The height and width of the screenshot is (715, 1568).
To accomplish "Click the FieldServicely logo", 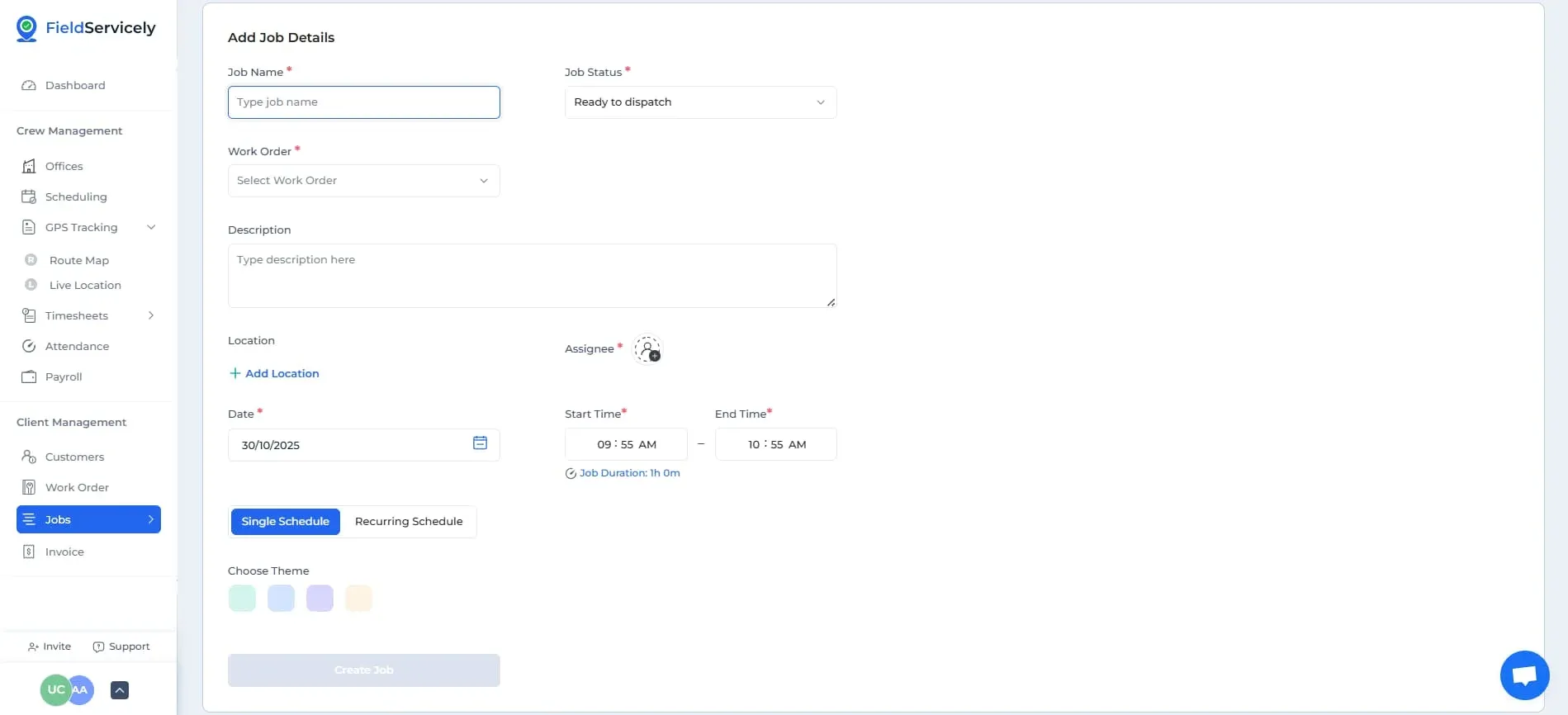I will (86, 28).
